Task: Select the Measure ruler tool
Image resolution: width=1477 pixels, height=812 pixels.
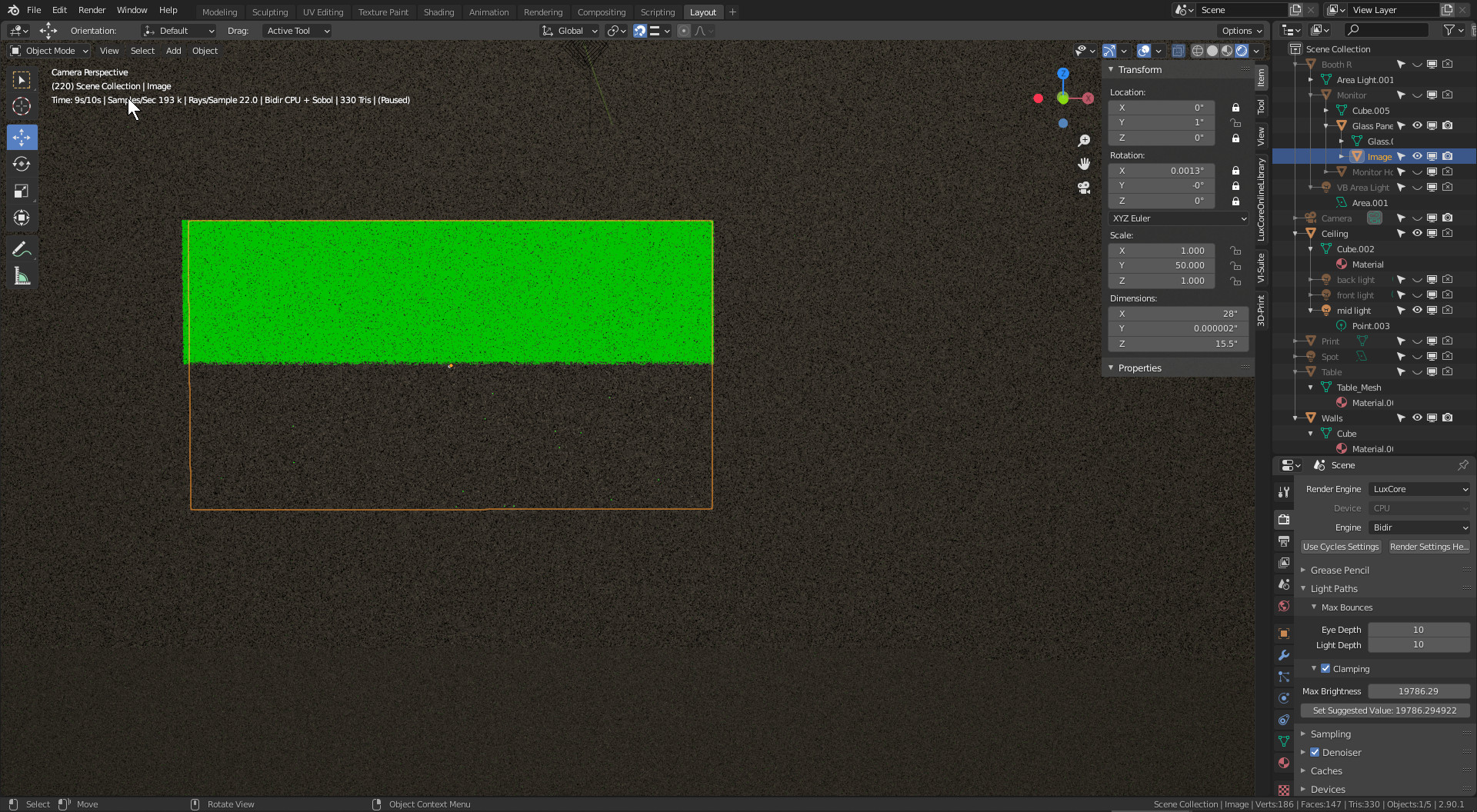Action: (22, 277)
